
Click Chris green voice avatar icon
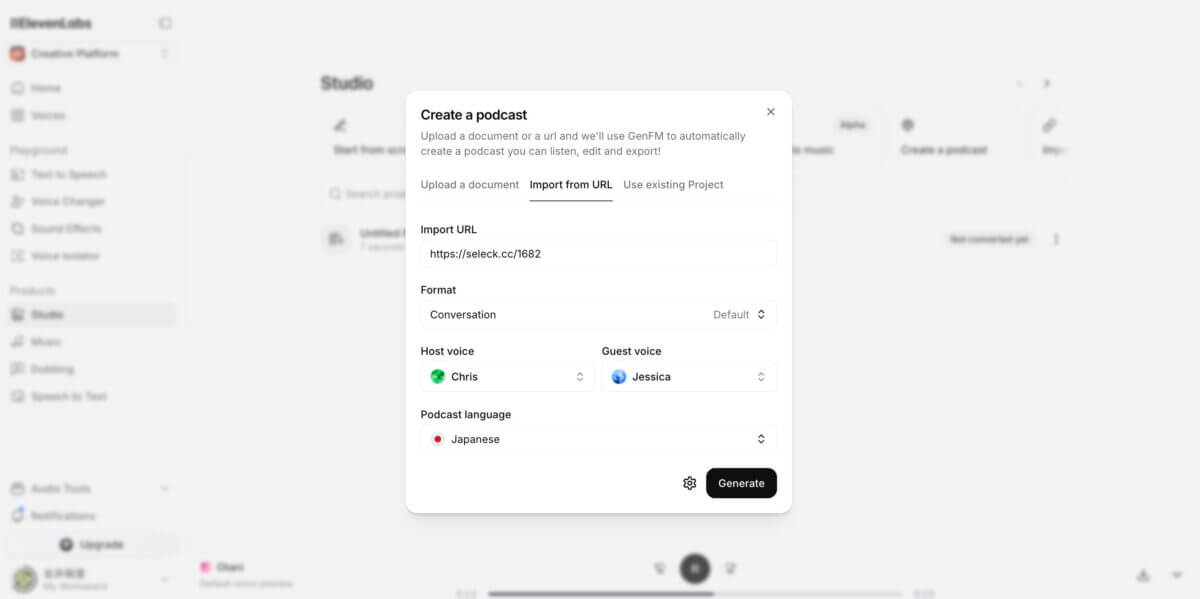pyautogui.click(x=438, y=377)
